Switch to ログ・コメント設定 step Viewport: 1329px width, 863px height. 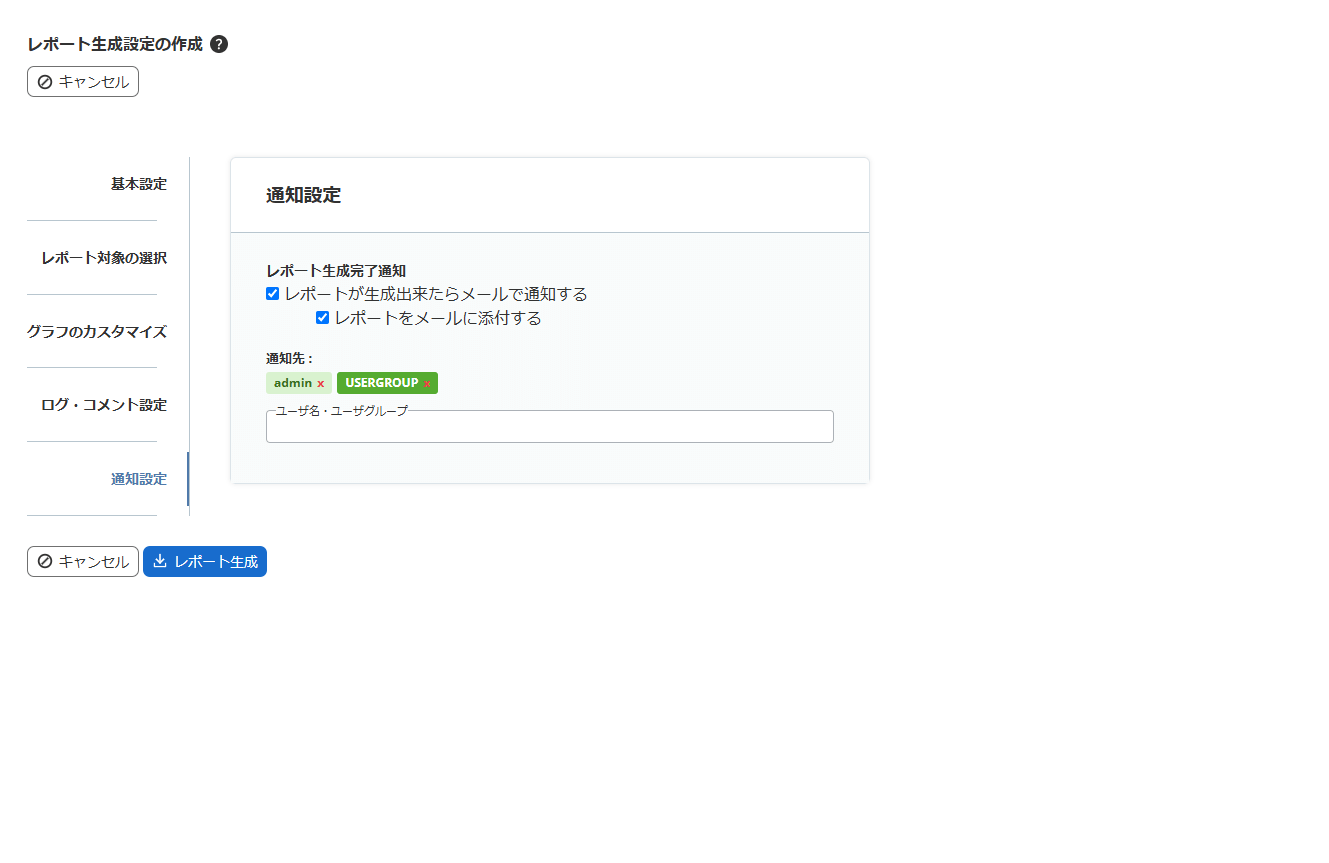tap(104, 405)
